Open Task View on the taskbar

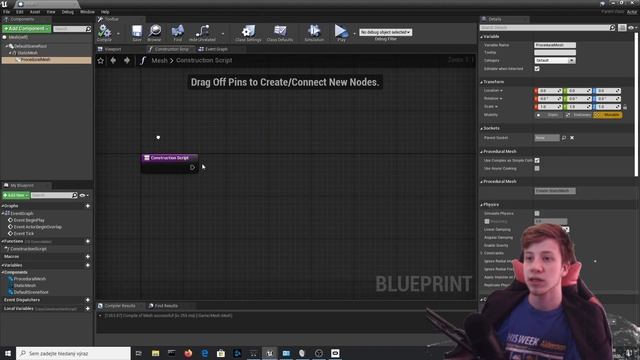[x=139, y=353]
